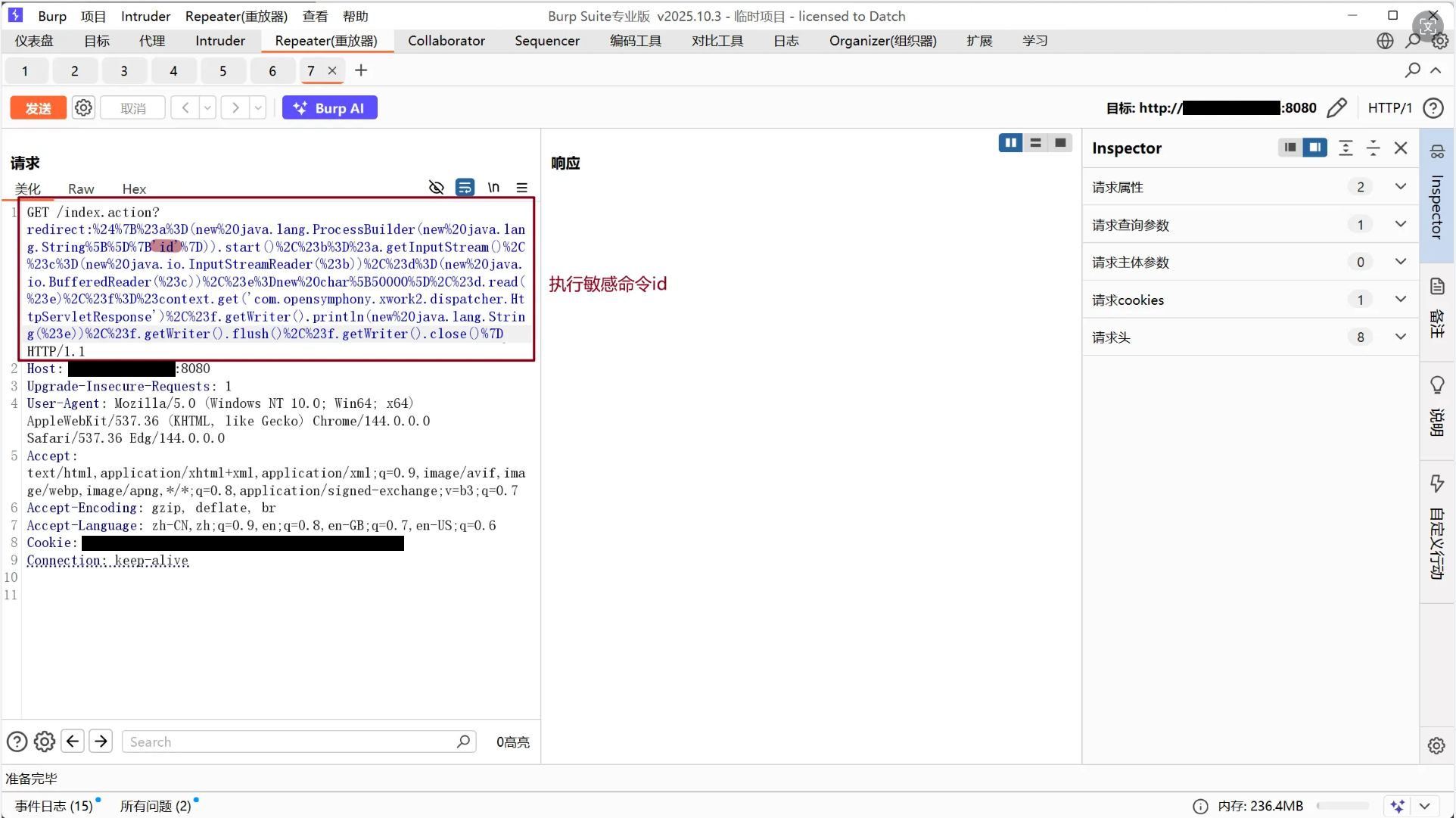
Task: Switch to top-bottom request/response layout
Action: [x=1035, y=143]
